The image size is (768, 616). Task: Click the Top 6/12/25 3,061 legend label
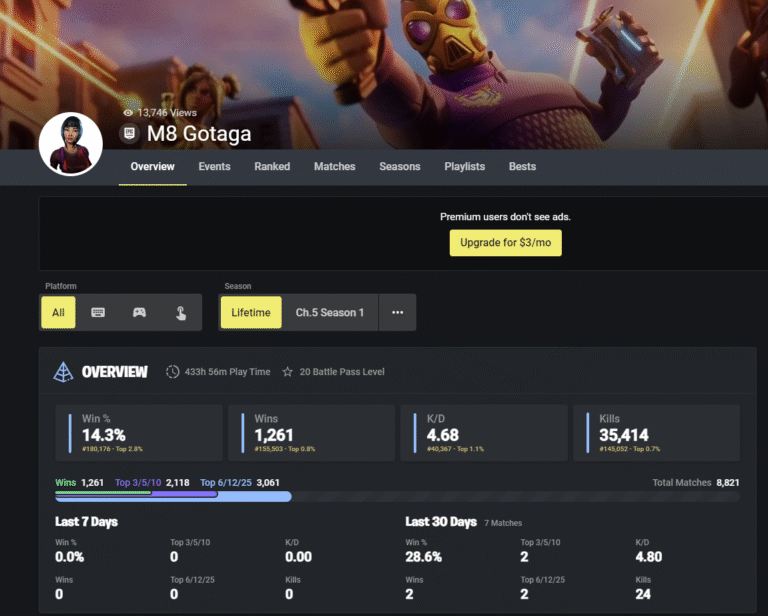click(x=240, y=483)
